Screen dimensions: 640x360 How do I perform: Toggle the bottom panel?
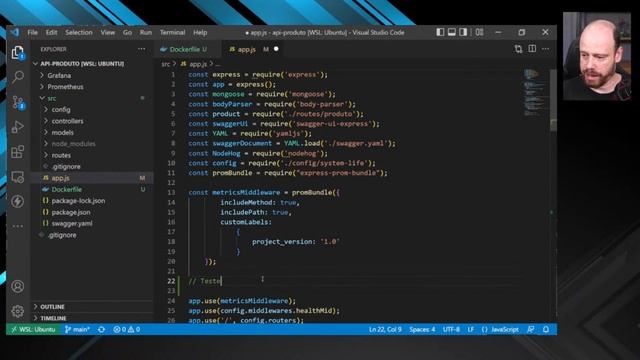(x=451, y=32)
